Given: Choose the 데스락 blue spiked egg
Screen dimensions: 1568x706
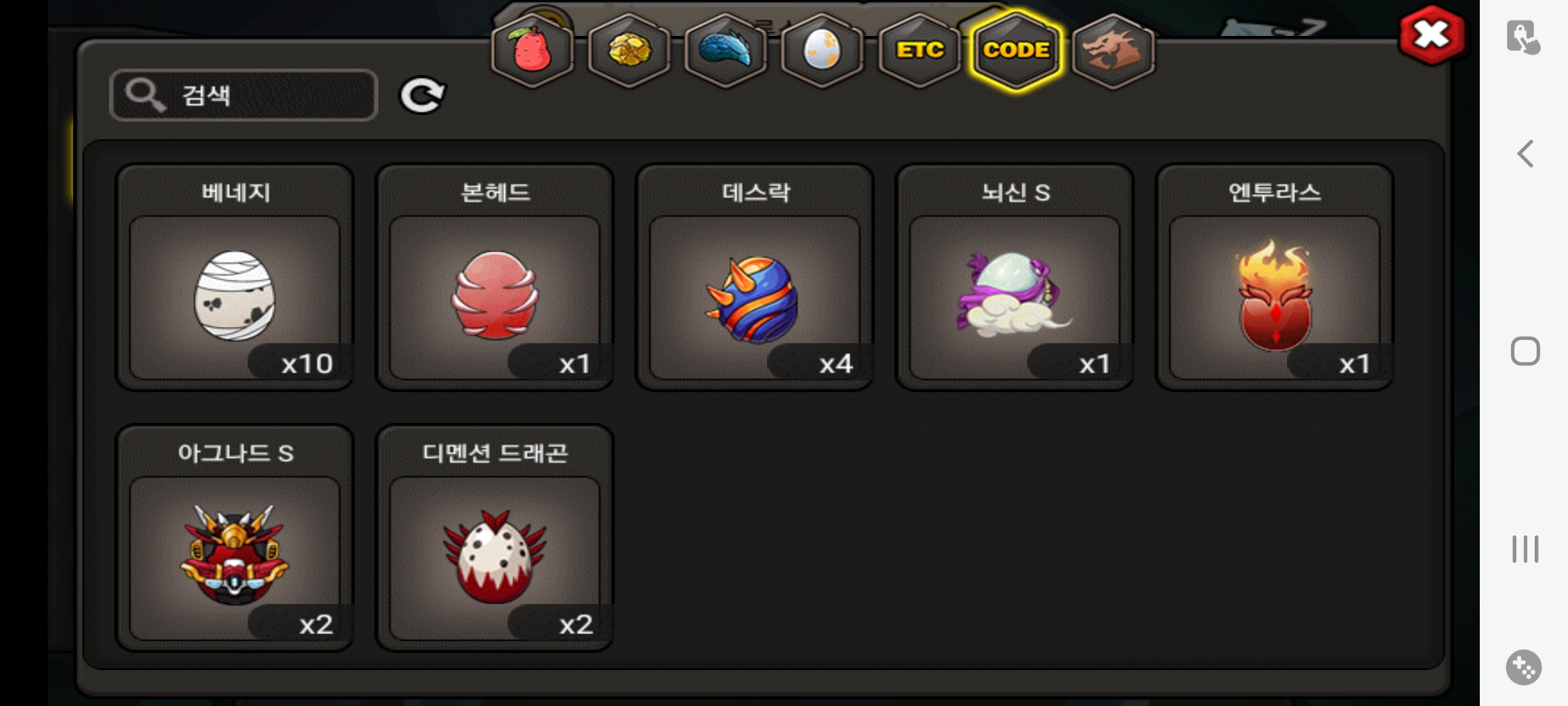Looking at the screenshot, I should (755, 277).
